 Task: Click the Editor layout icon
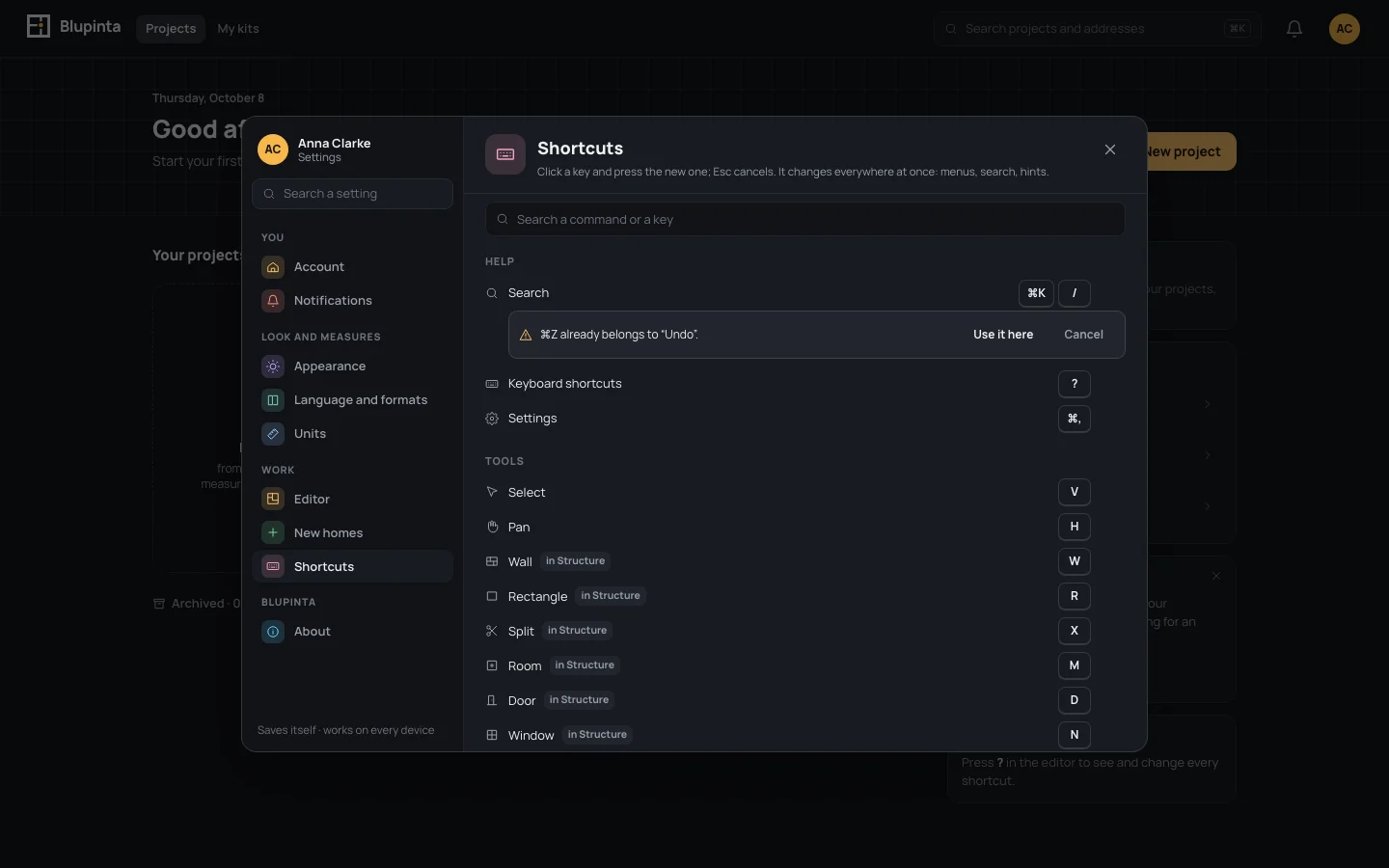273,500
